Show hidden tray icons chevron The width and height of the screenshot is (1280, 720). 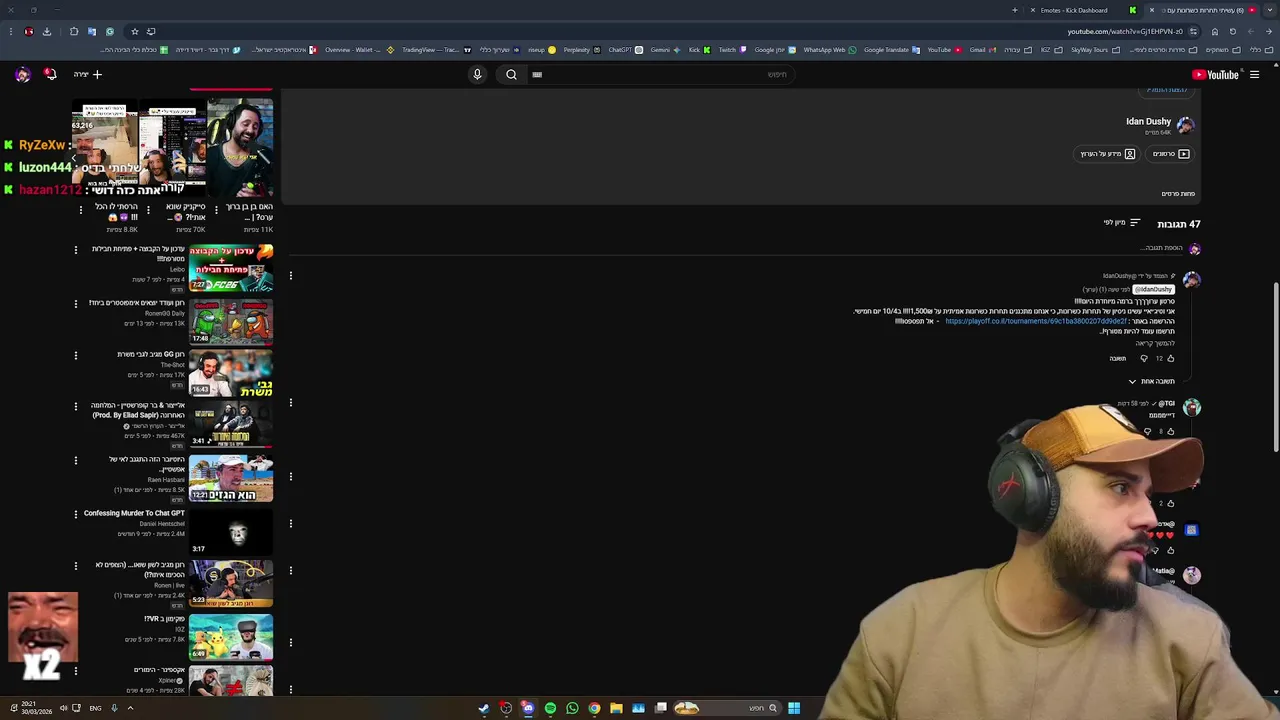(130, 708)
